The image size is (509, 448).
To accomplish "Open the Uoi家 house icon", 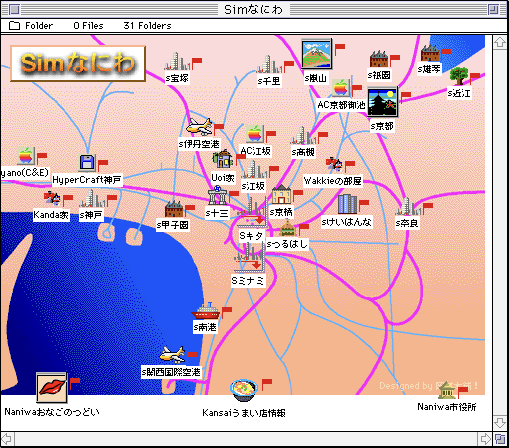I will (223, 159).
